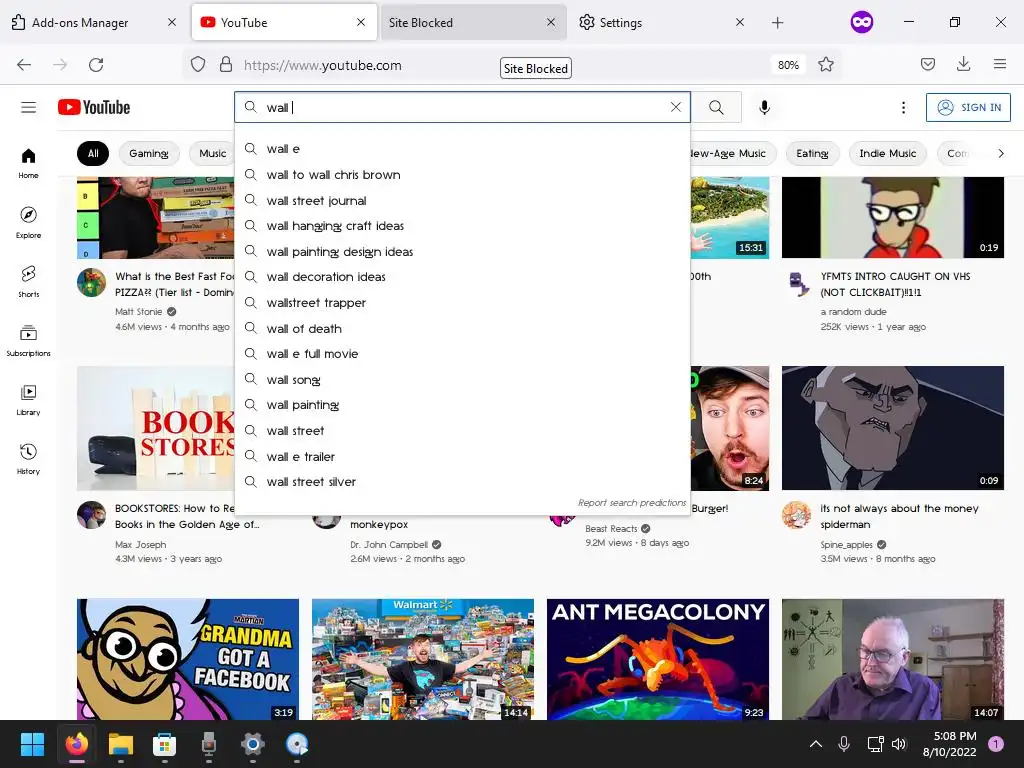Open Firefox downloads panel

963,64
